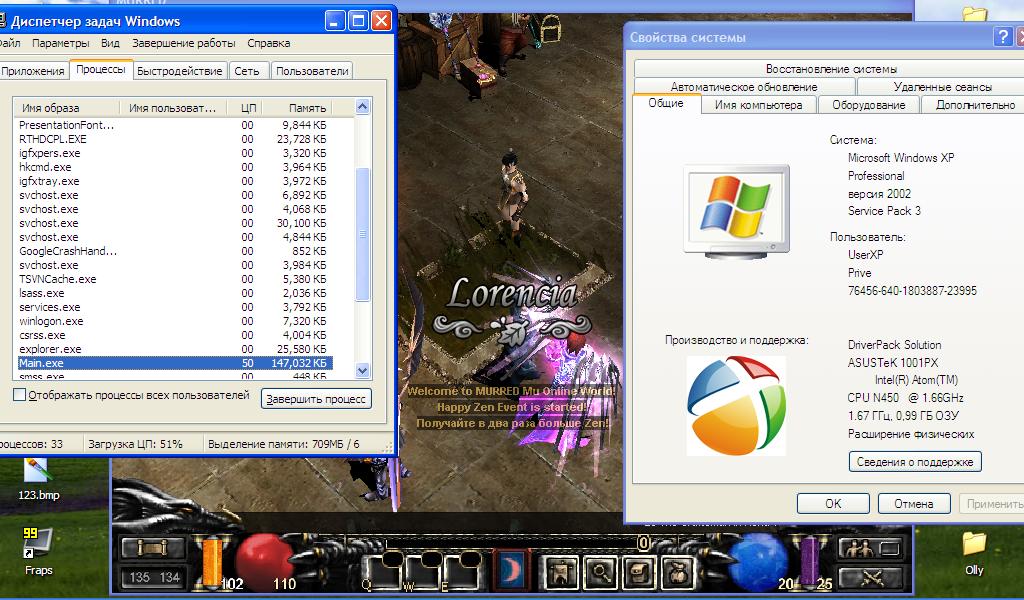The image size is (1024, 600).
Task: Open the Восстановление системы tab
Action: (x=831, y=69)
